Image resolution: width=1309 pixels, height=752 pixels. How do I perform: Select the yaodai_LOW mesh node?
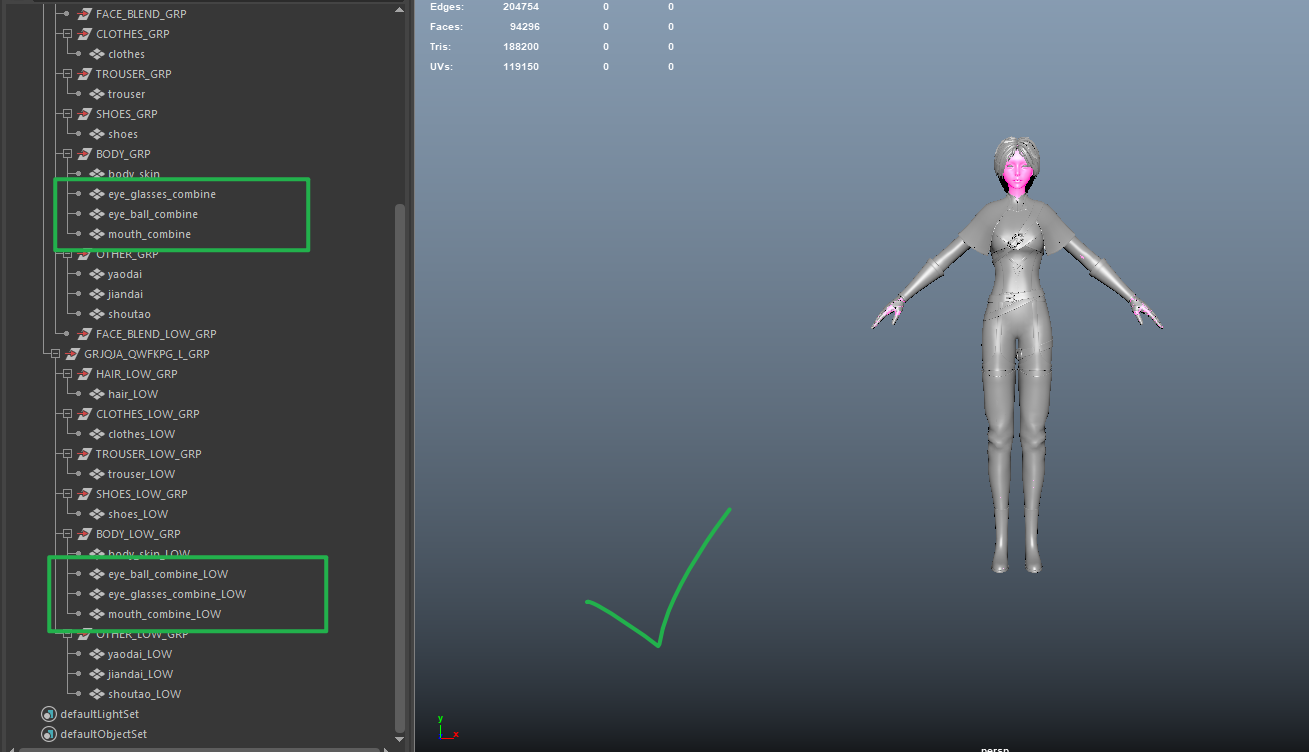[x=140, y=654]
